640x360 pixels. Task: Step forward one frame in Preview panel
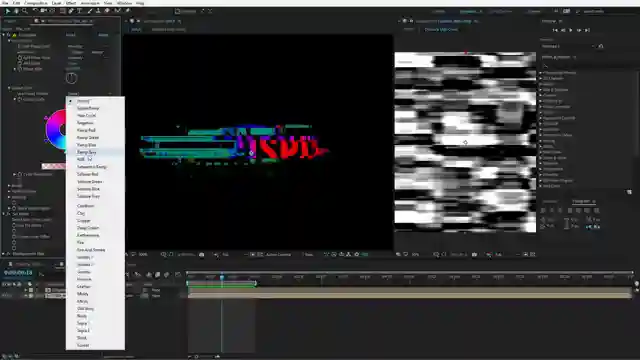click(x=579, y=30)
